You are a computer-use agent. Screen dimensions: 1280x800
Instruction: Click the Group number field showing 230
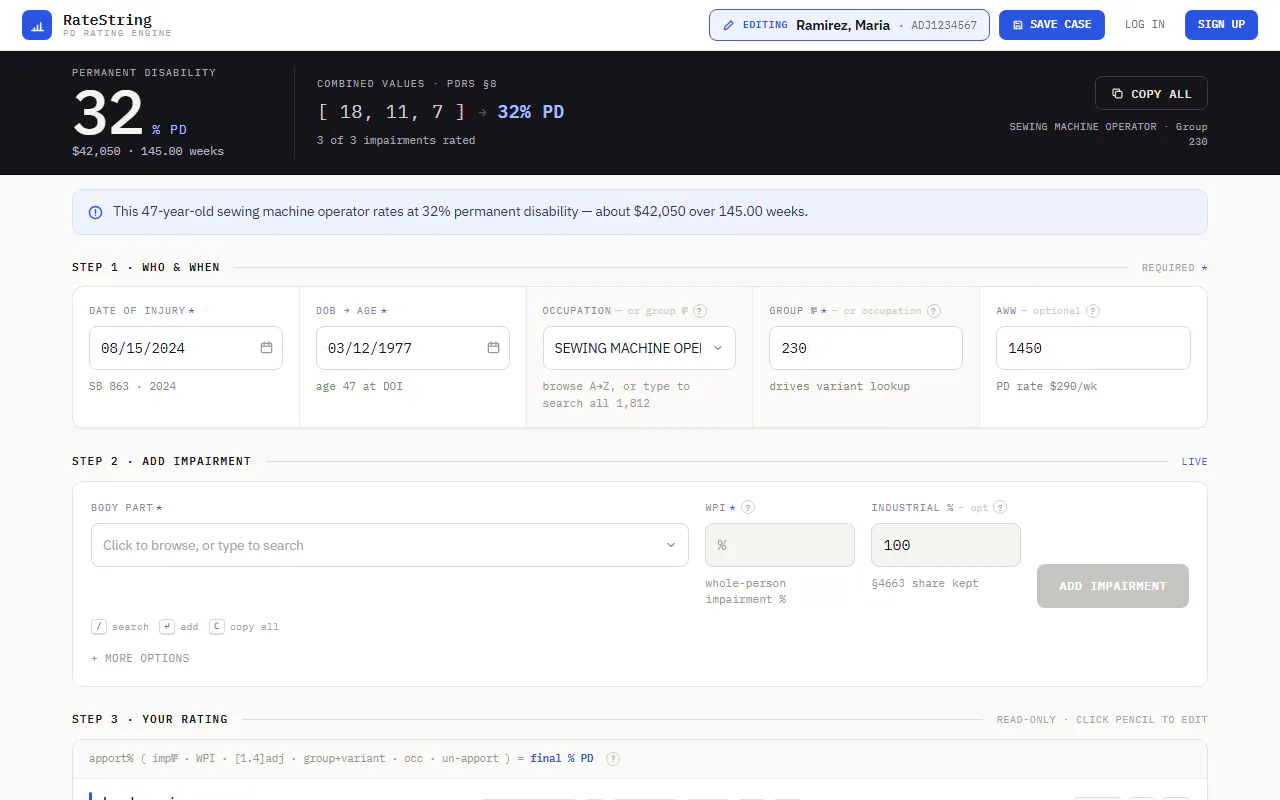(866, 348)
